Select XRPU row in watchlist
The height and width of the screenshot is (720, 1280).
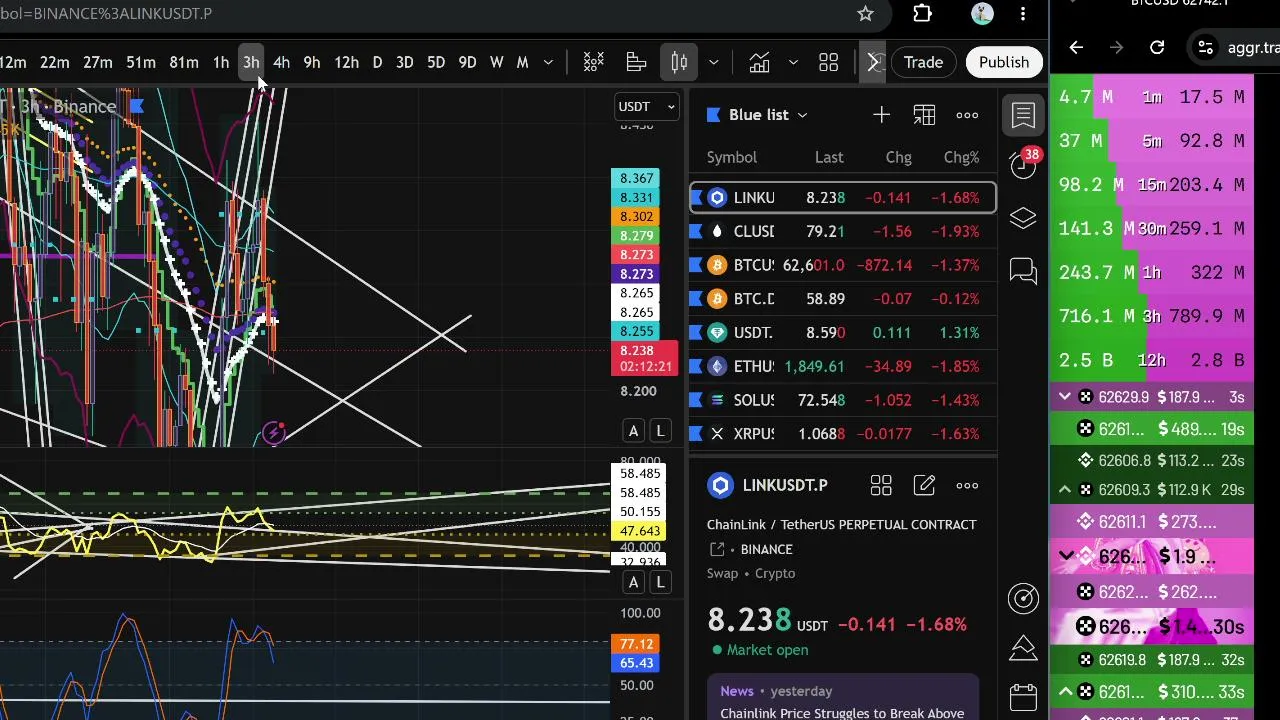[x=843, y=434]
